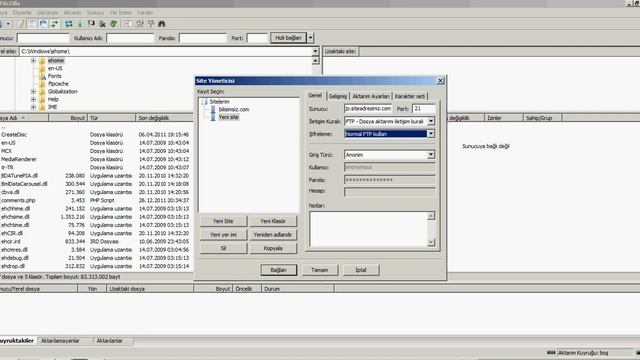This screenshot has height=360, width=640.
Task: Click the binoculars file search icon
Action: coord(162,24)
